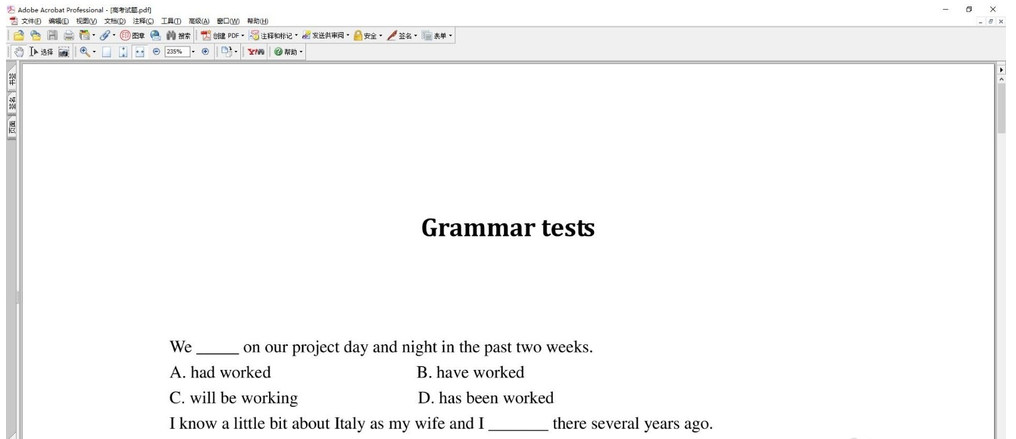
Task: Click the paperclip attach file icon
Action: [104, 36]
